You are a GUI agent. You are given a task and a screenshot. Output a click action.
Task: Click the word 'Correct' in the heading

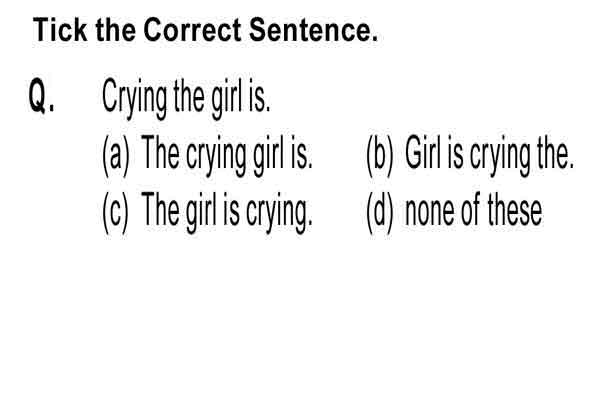[x=192, y=30]
